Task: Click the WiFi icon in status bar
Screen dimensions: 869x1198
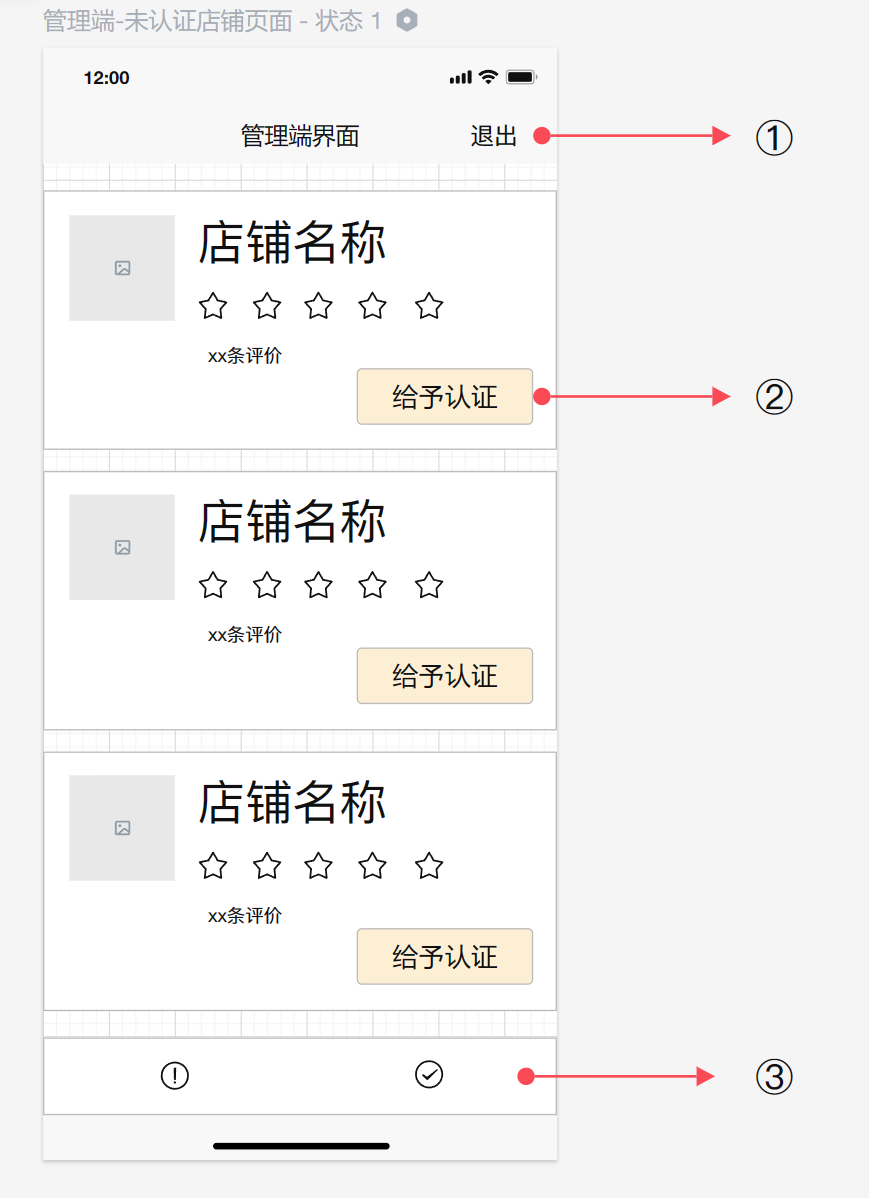Action: 488,76
